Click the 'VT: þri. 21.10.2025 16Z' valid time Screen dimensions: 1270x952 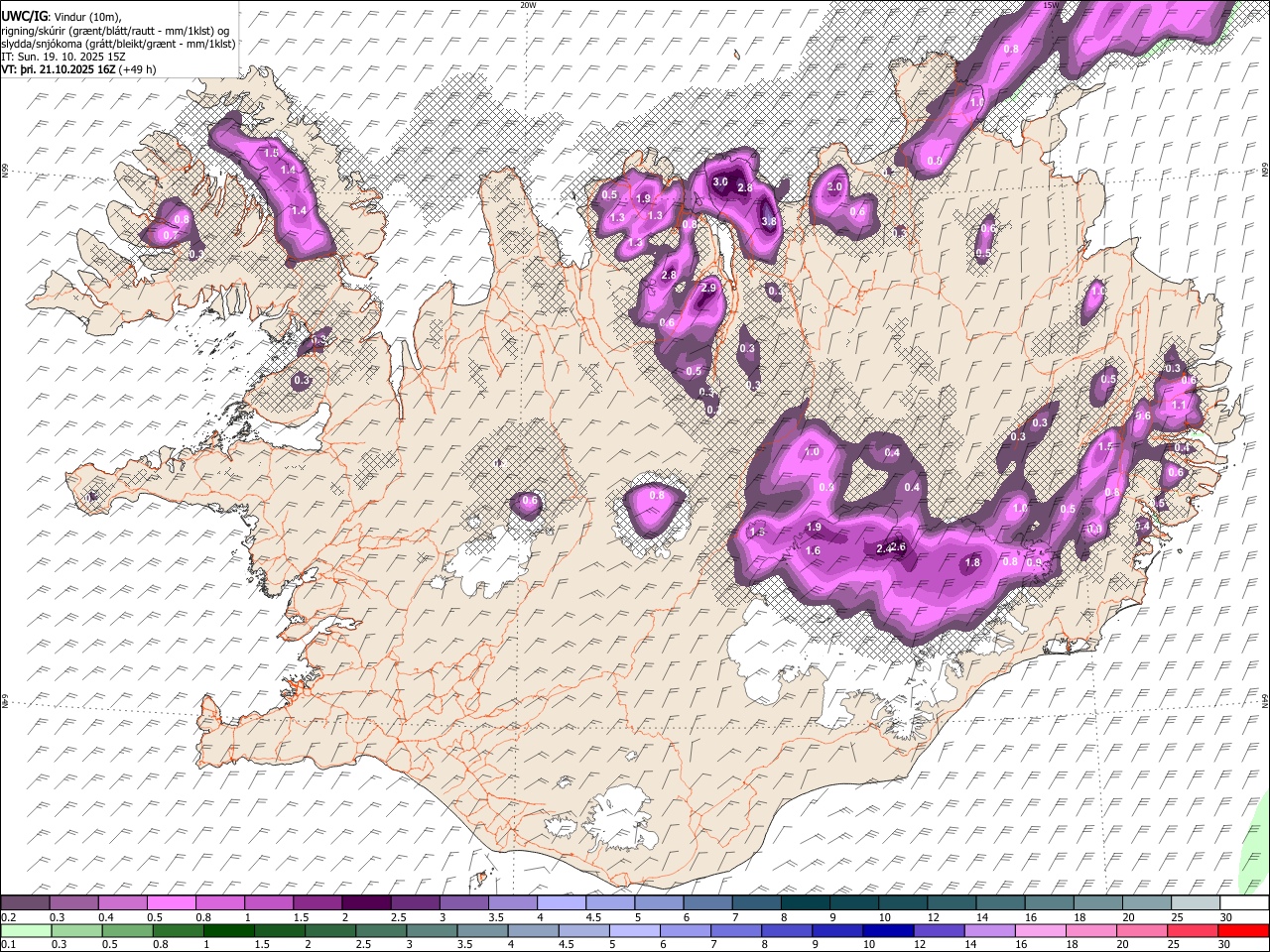(x=59, y=70)
